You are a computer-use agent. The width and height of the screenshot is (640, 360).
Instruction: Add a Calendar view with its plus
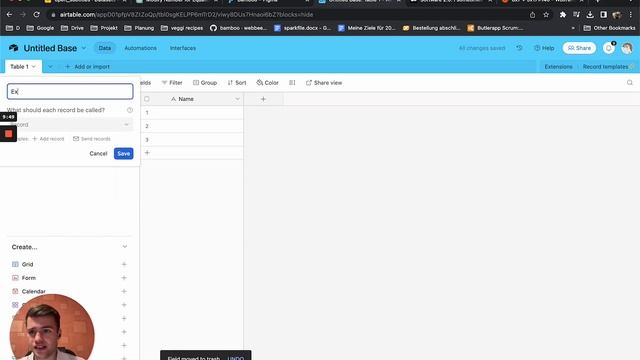[x=124, y=291]
